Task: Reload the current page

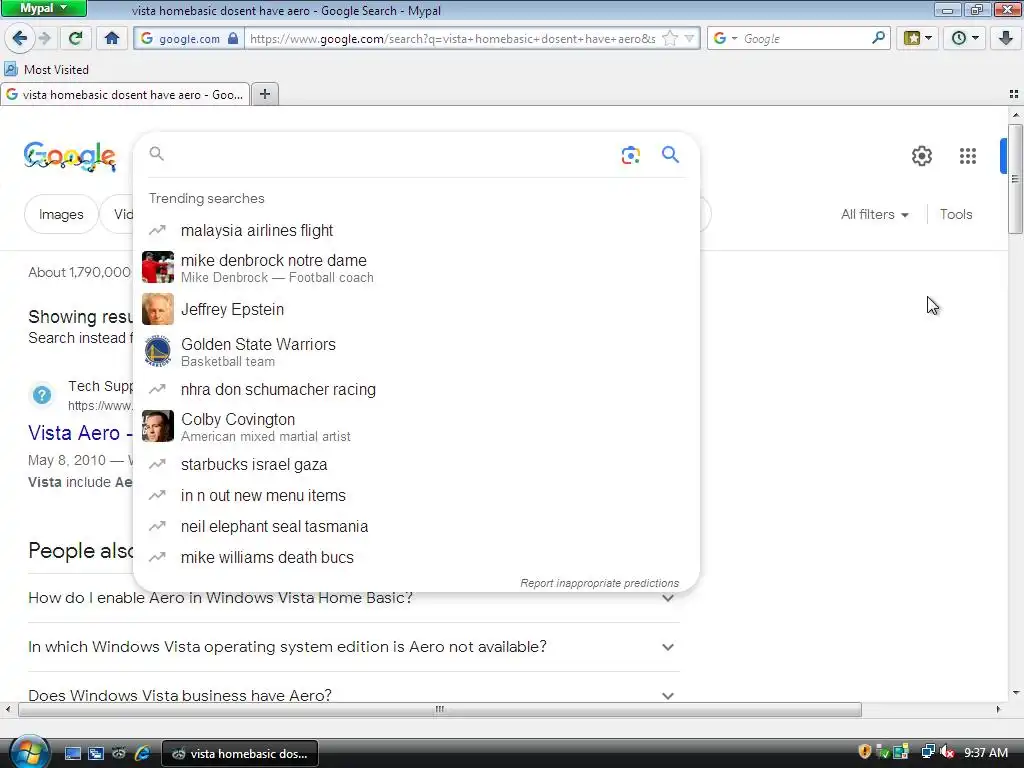Action: [x=75, y=39]
